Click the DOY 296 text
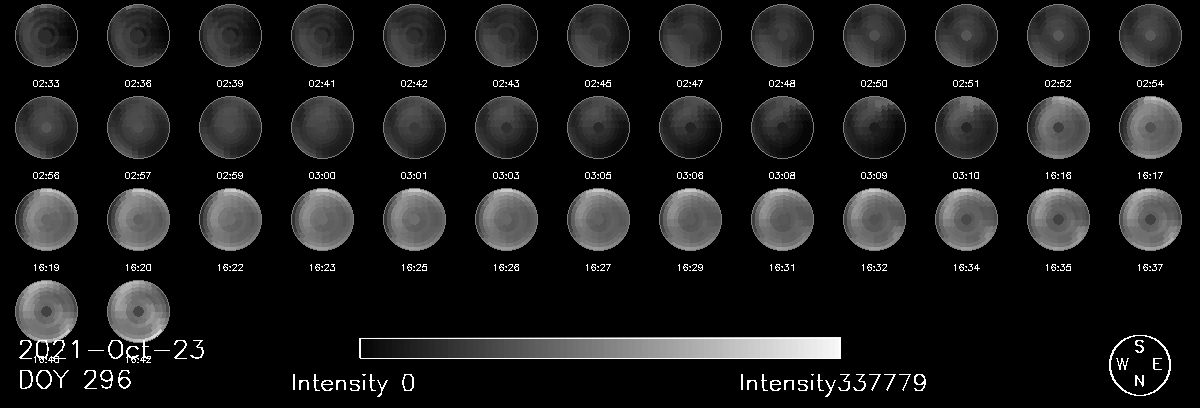 click(75, 380)
